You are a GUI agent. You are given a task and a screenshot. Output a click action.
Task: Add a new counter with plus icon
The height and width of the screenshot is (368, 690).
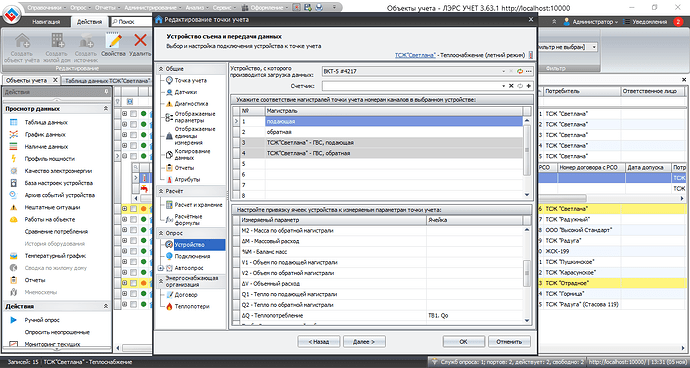(x=529, y=86)
